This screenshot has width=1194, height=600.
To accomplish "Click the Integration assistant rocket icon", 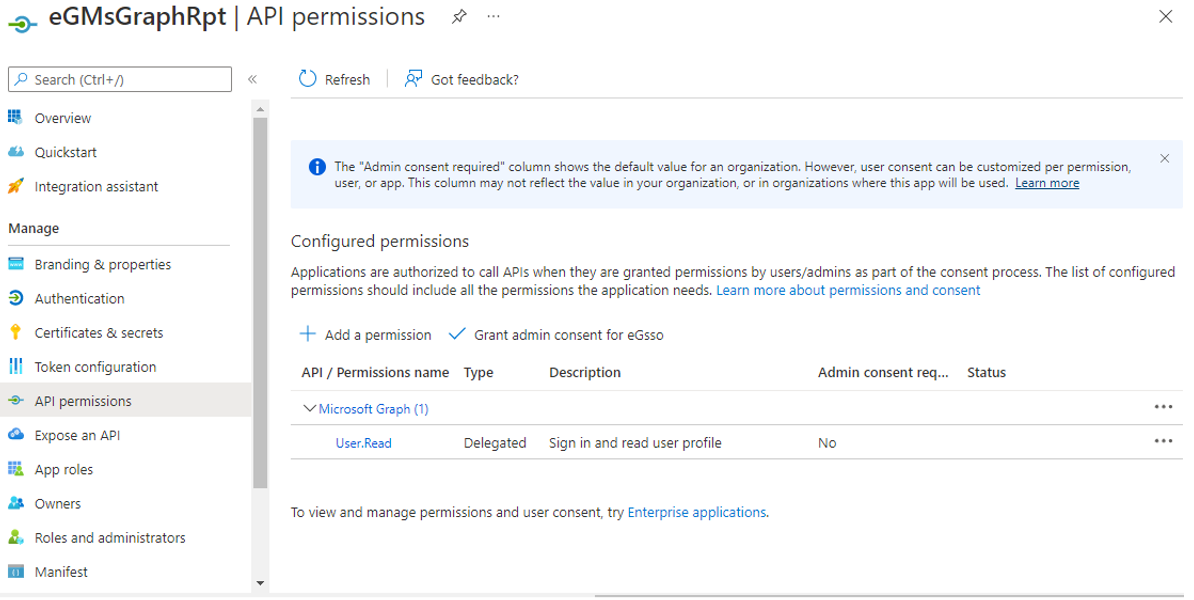I will (15, 186).
